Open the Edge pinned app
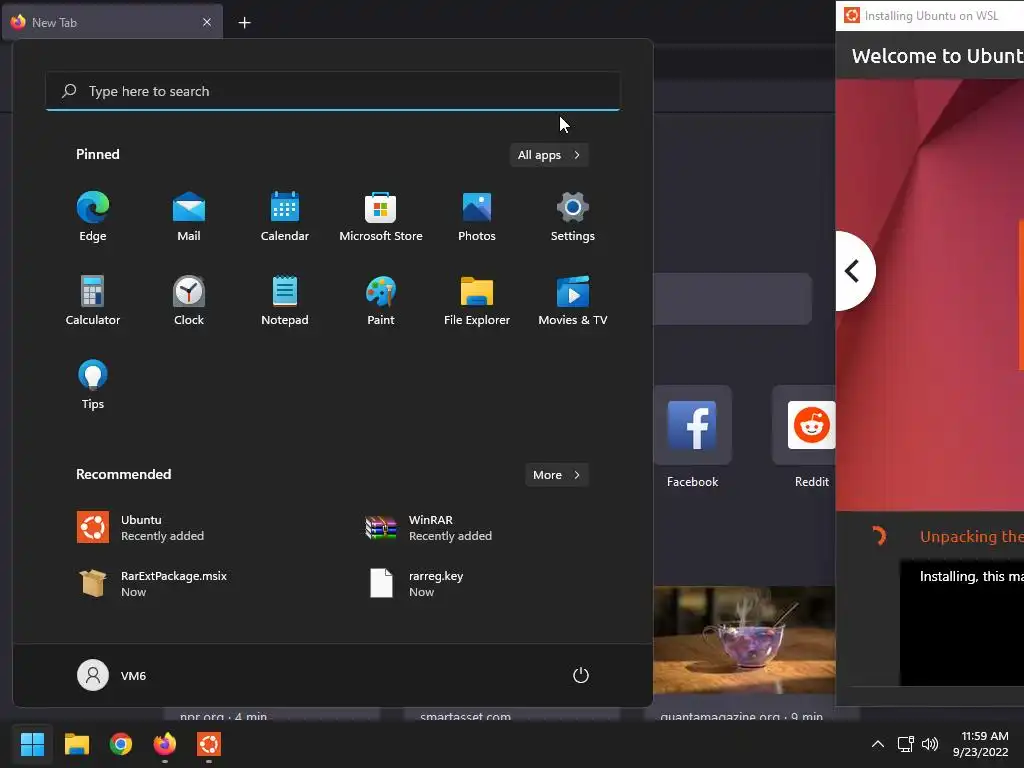The width and height of the screenshot is (1024, 768). click(93, 217)
